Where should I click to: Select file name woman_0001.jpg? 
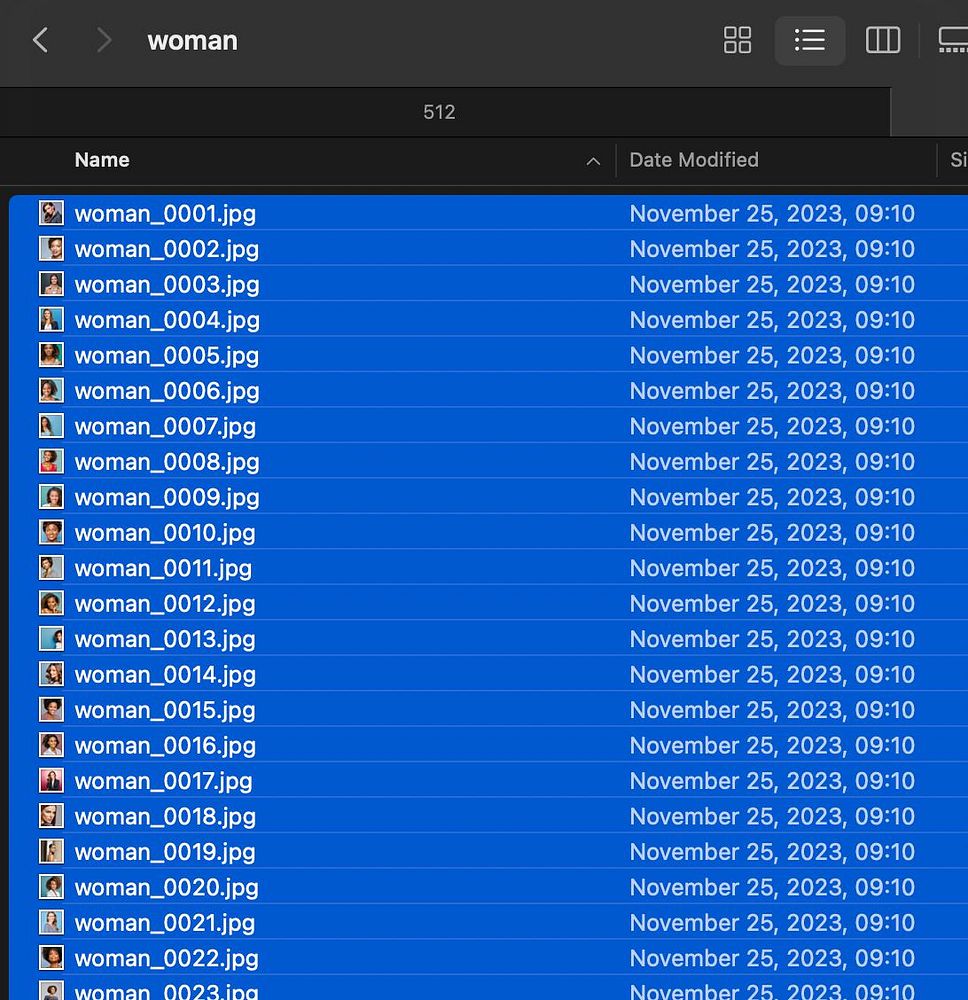point(165,214)
